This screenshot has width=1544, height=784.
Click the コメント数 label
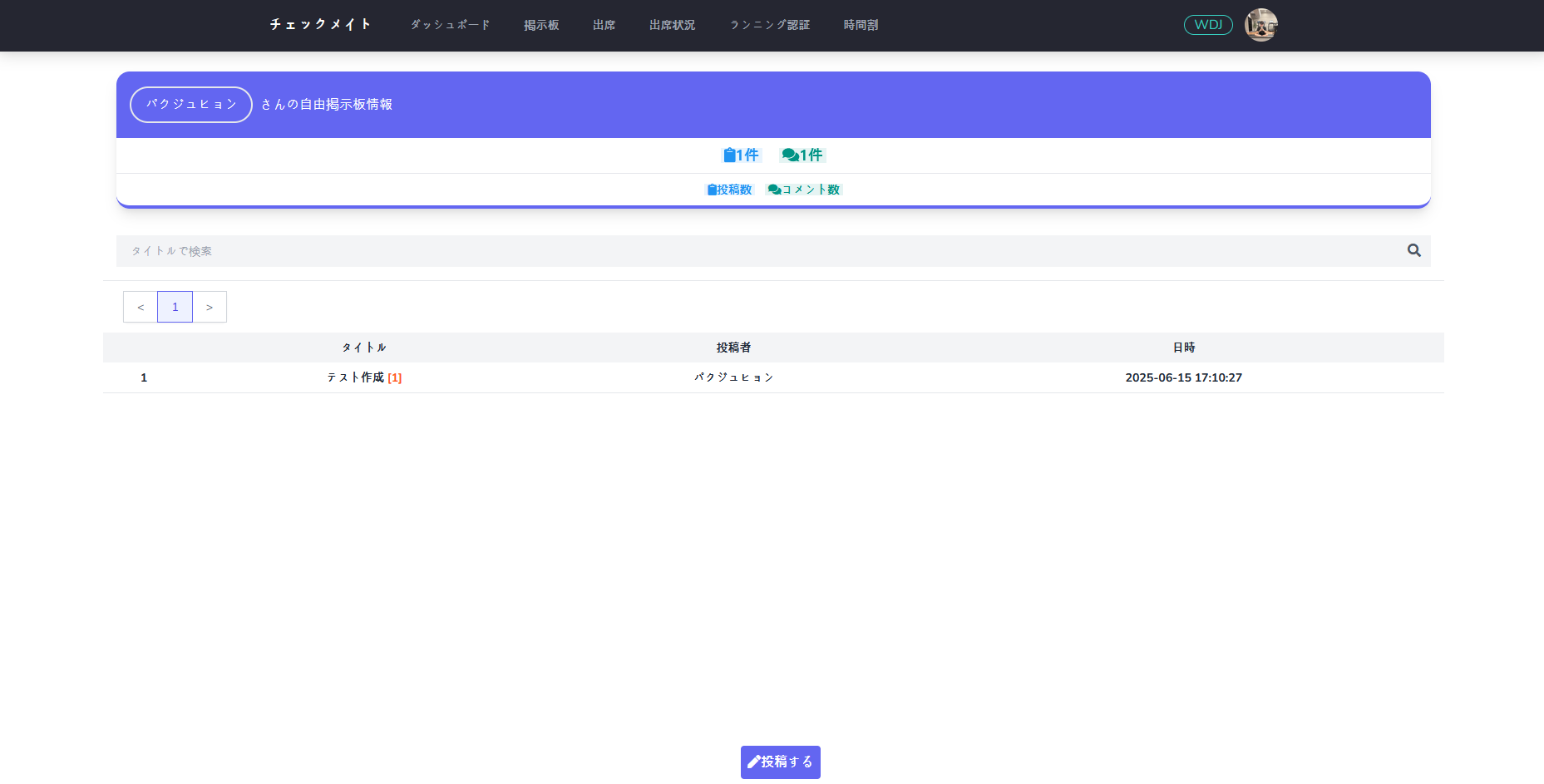[804, 190]
